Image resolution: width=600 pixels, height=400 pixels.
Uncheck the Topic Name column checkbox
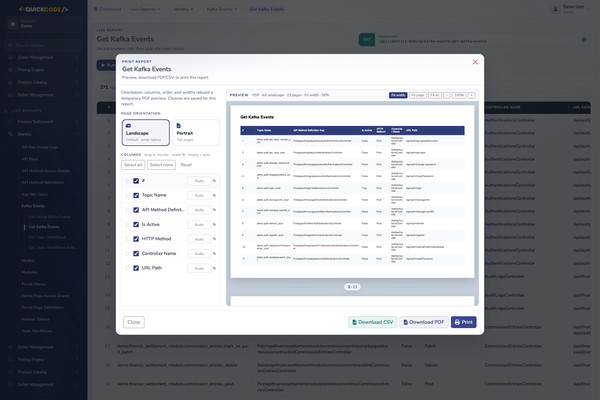tap(136, 195)
